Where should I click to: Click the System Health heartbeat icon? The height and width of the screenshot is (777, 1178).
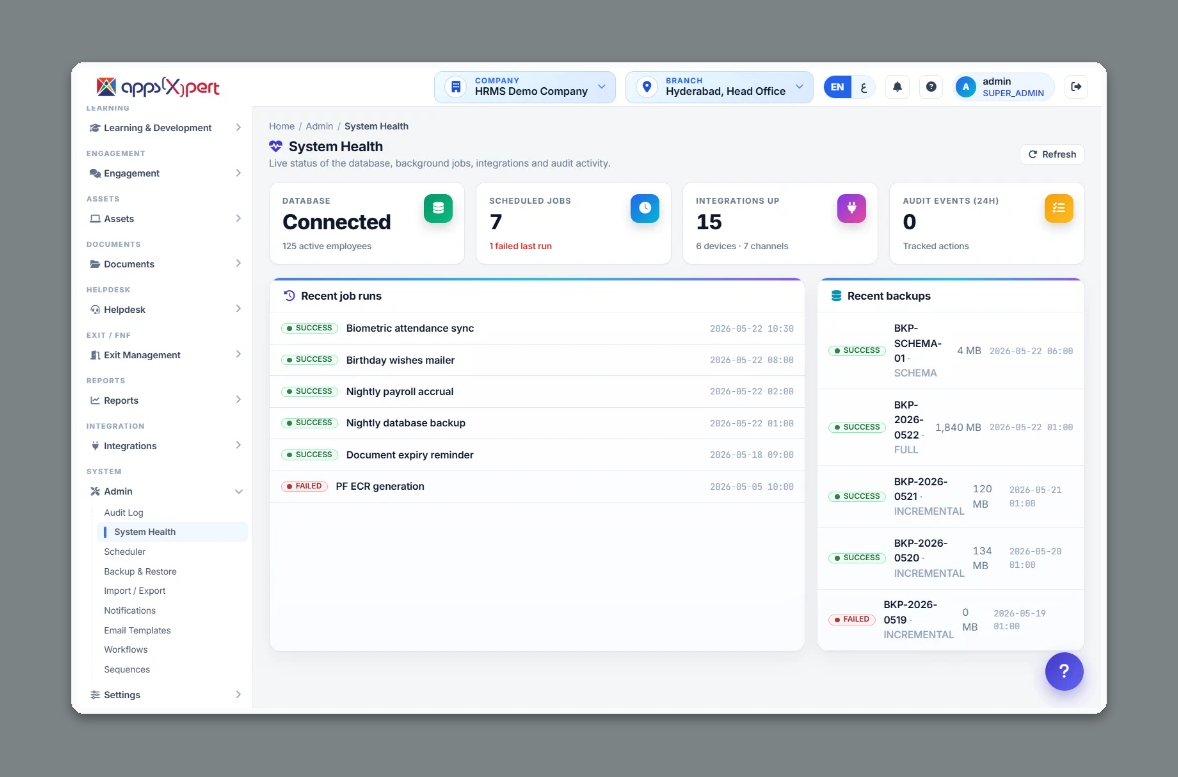coord(276,147)
